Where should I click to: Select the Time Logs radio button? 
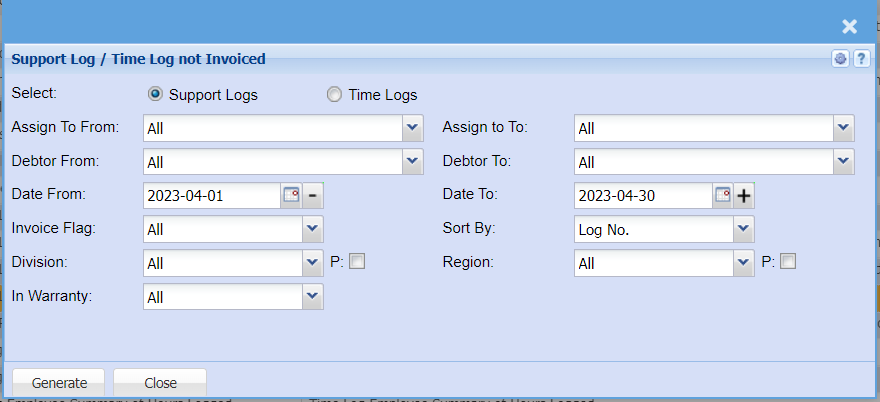pyautogui.click(x=334, y=94)
